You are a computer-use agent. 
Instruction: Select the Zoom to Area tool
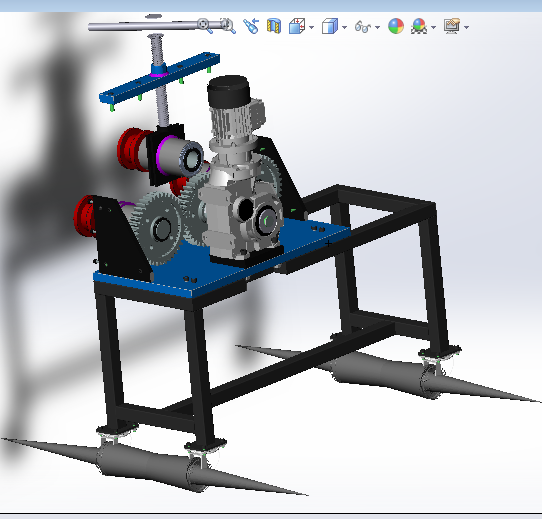pos(228,26)
